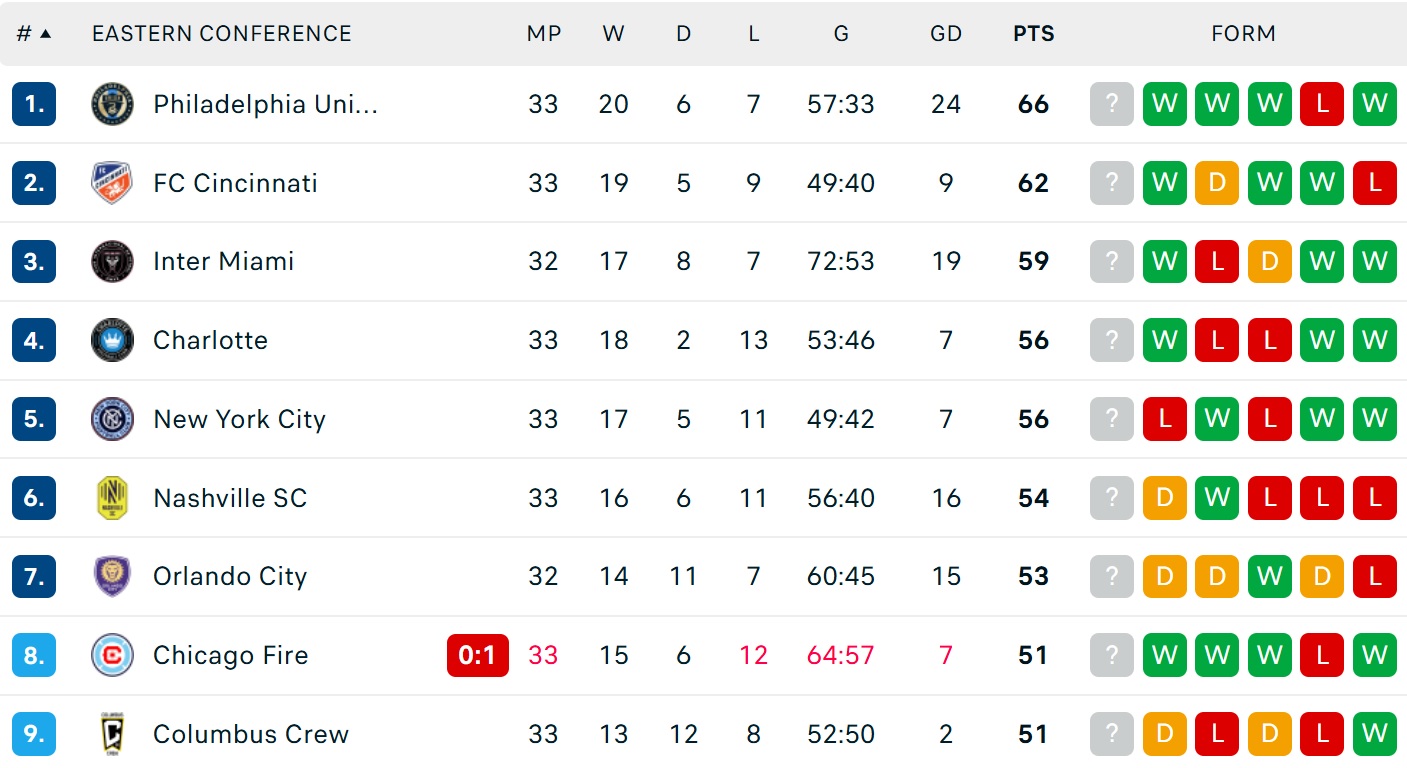Image resolution: width=1407 pixels, height=768 pixels.
Task: Click the Philadelphia Union team crest
Action: [x=112, y=104]
